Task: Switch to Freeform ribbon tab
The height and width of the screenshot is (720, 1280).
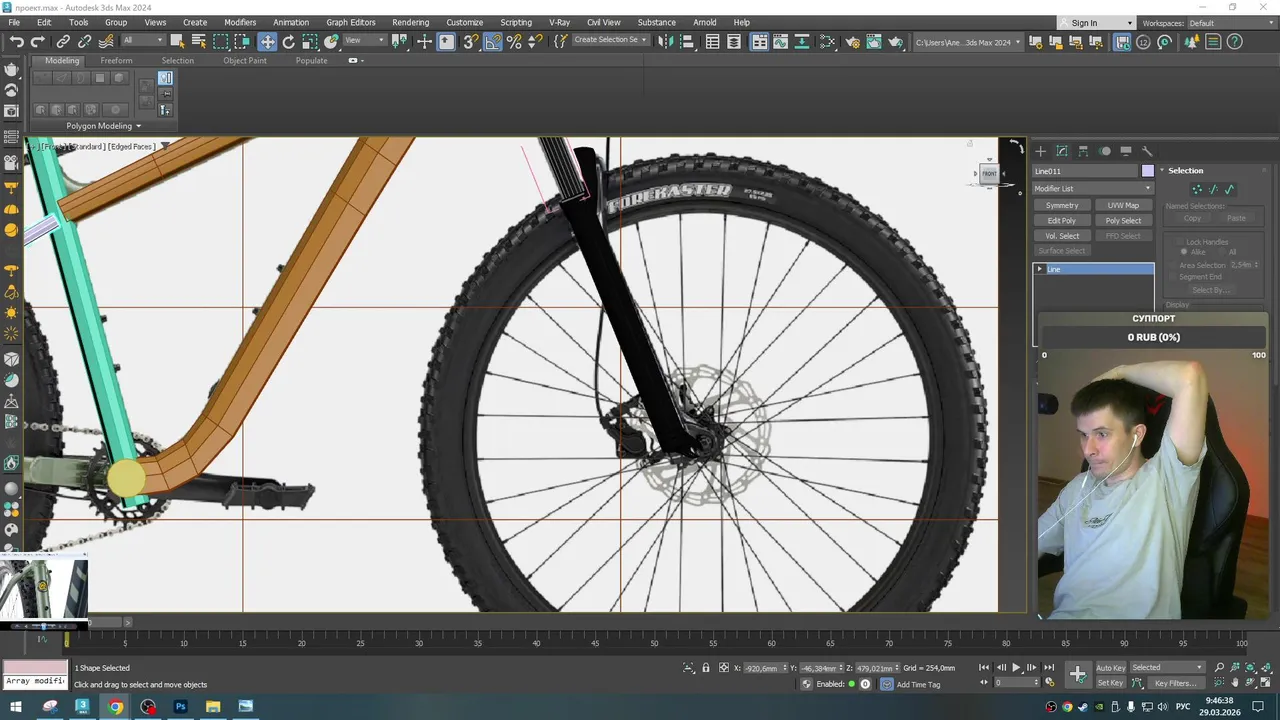Action: [116, 60]
